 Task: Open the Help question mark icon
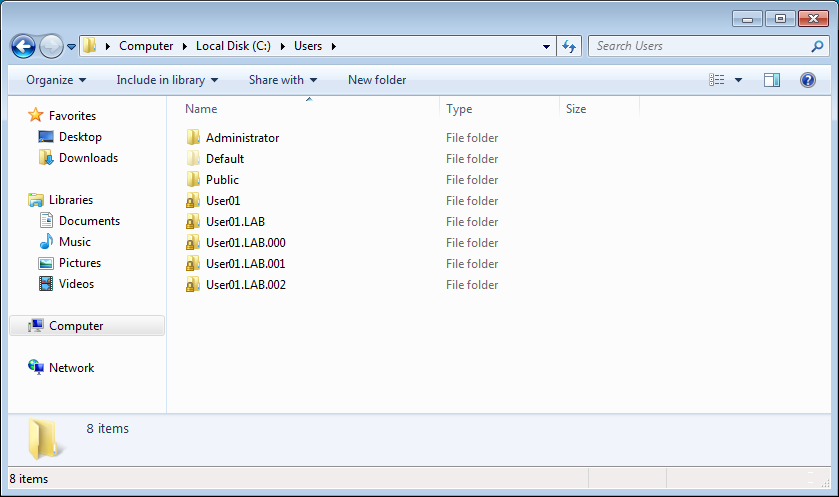[x=807, y=80]
